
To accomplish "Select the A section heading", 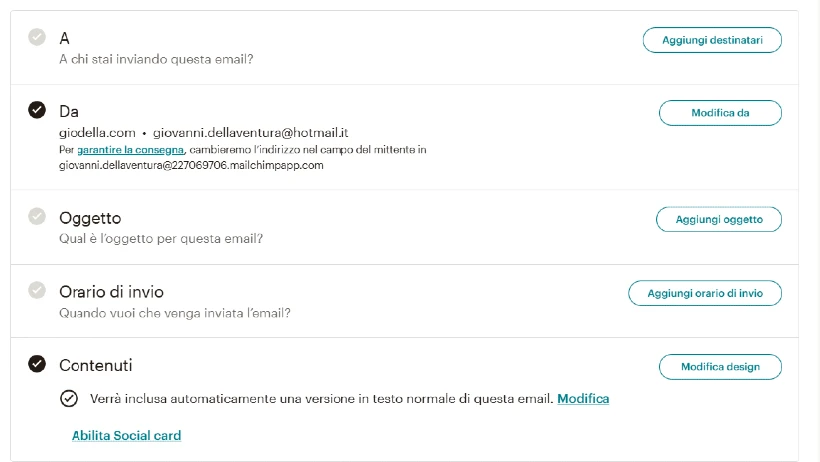I will pyautogui.click(x=64, y=38).
